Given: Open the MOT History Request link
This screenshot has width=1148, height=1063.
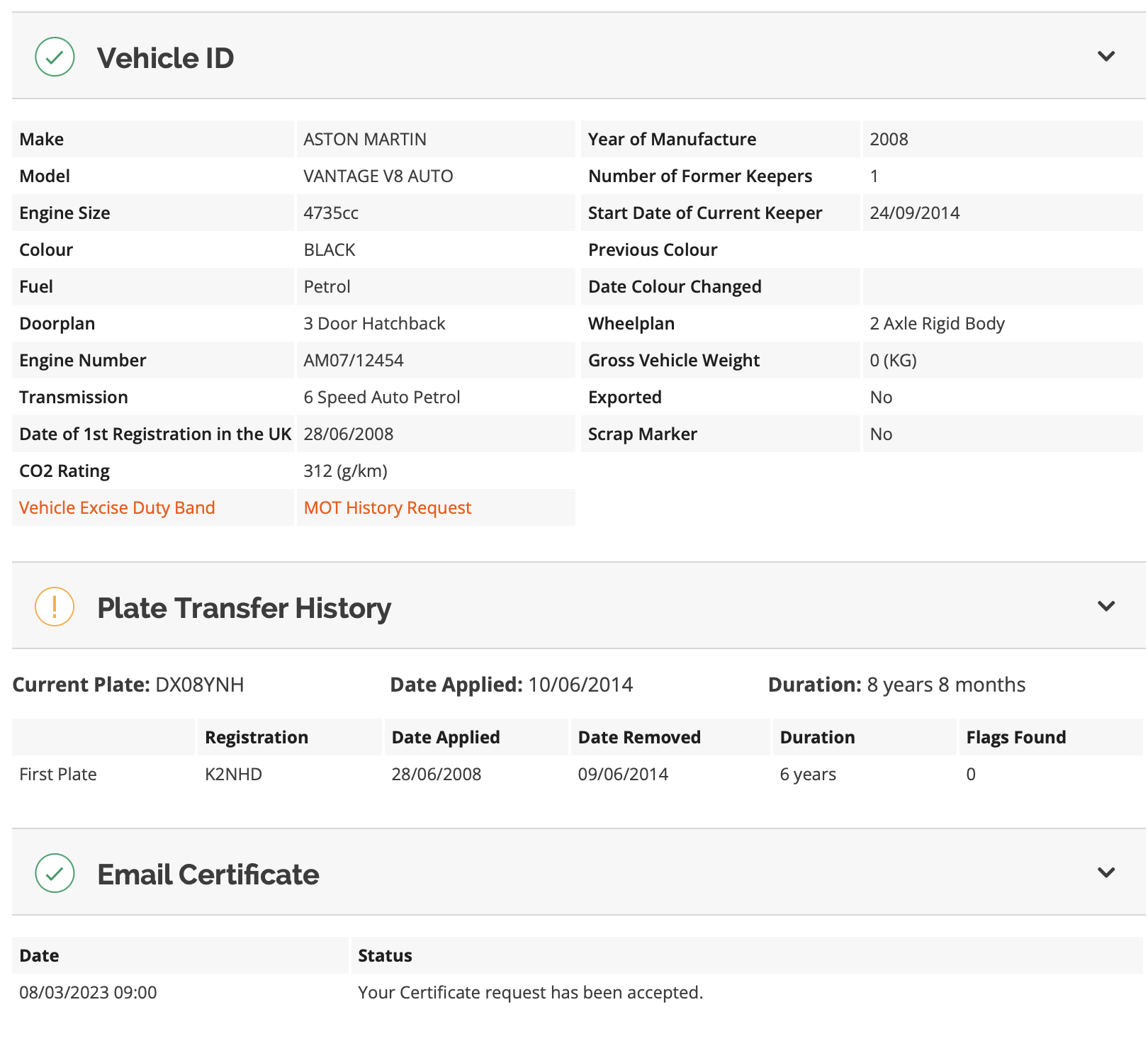Looking at the screenshot, I should coord(388,507).
